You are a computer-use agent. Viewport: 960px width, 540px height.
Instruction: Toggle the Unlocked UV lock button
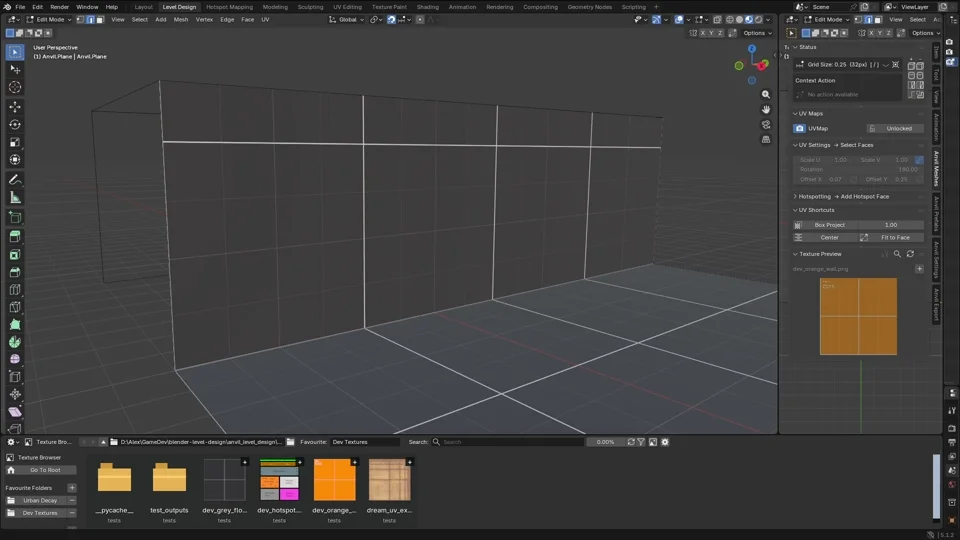894,129
